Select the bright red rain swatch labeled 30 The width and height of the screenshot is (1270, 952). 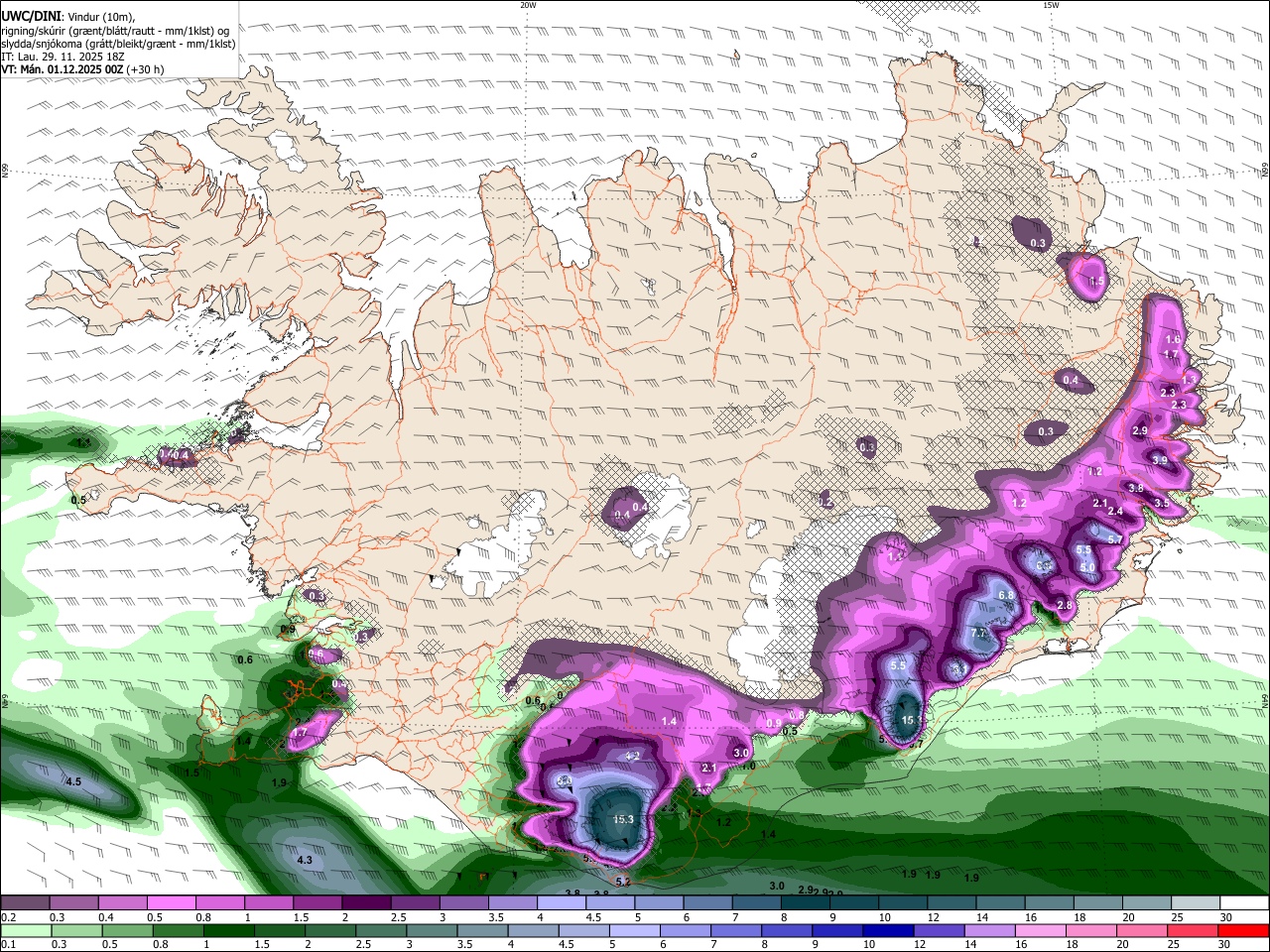tap(1243, 930)
